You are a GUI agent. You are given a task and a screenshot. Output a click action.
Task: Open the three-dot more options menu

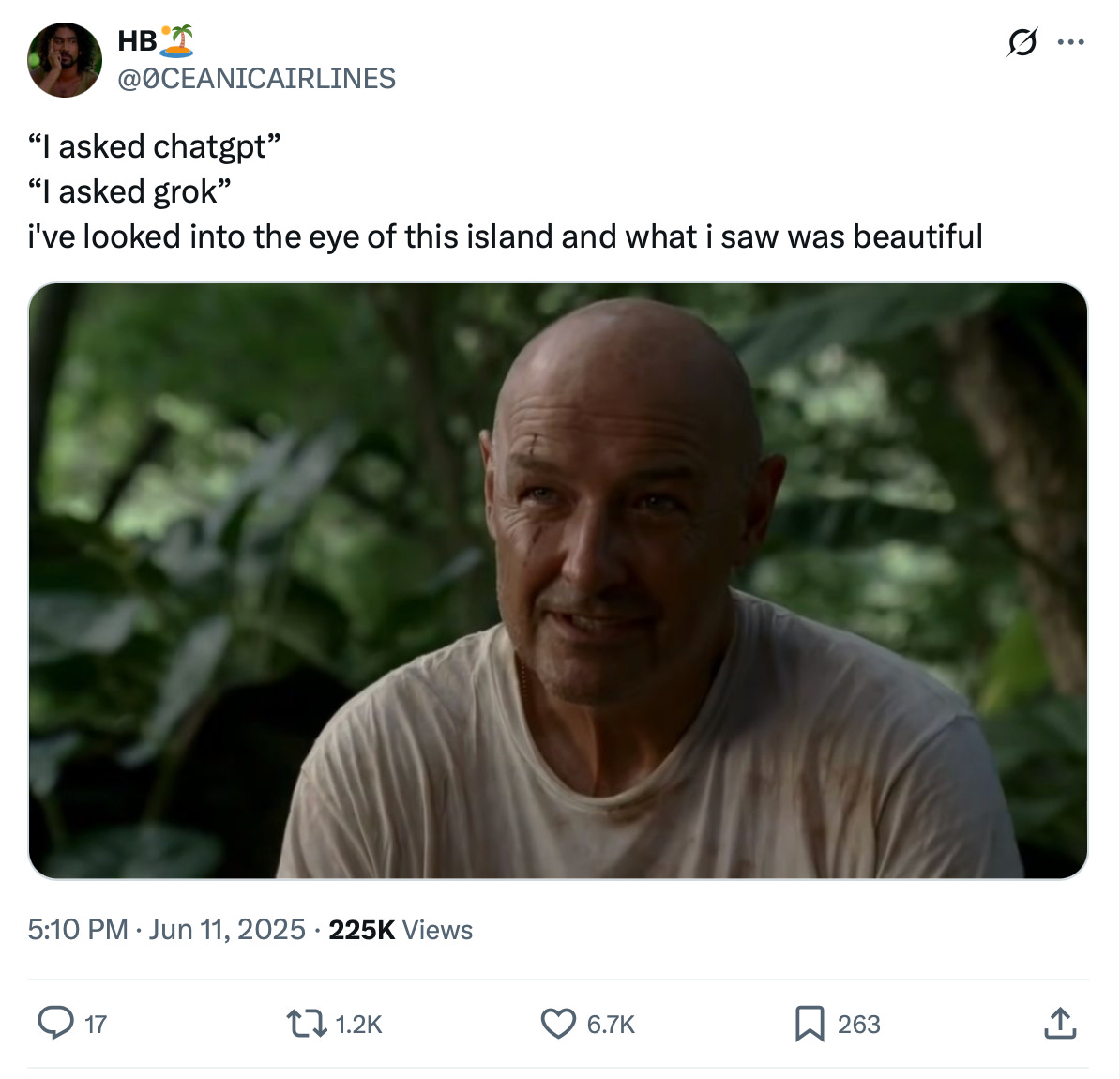[x=1070, y=42]
